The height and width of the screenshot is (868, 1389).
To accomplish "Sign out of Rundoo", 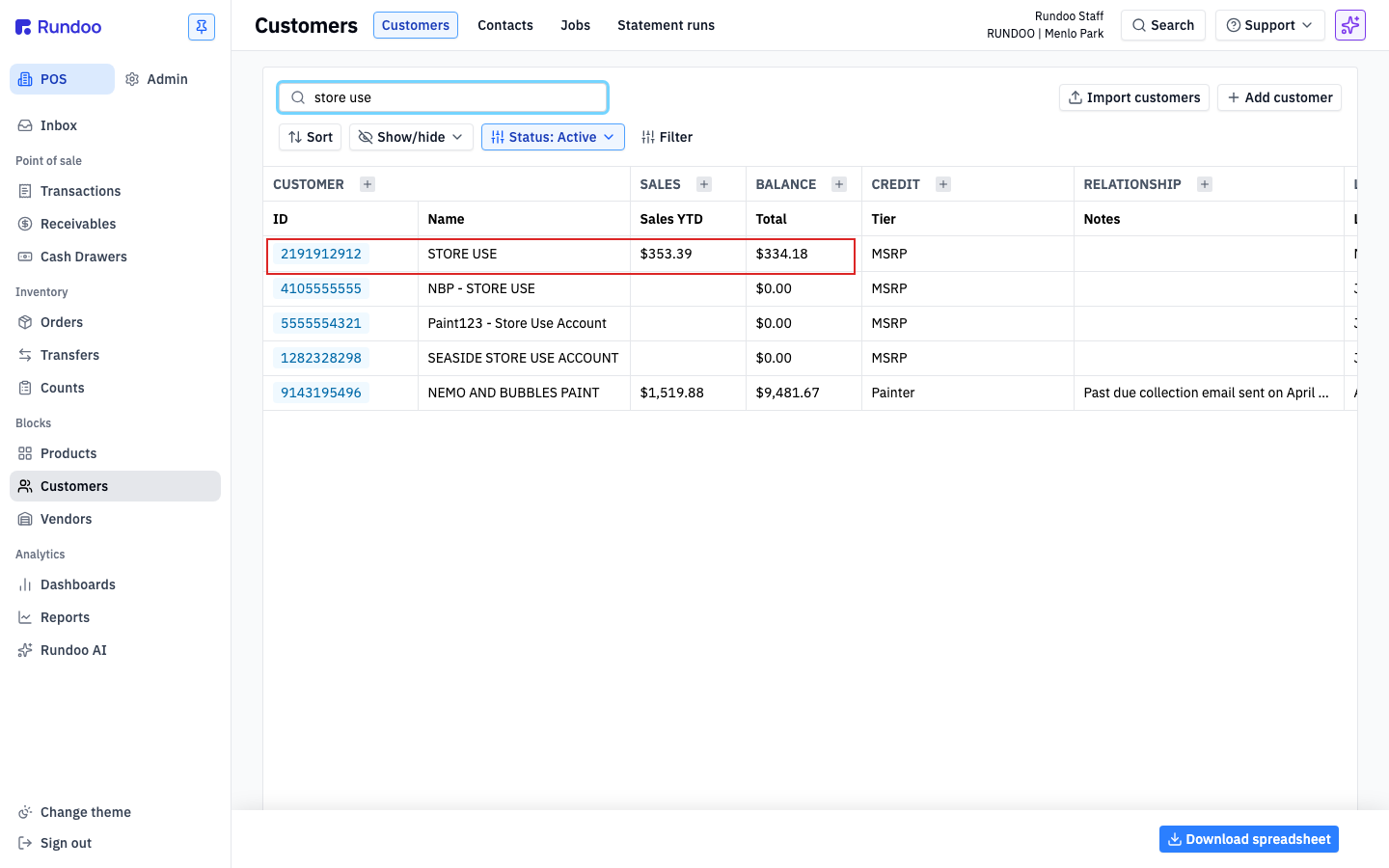I will tap(55, 843).
